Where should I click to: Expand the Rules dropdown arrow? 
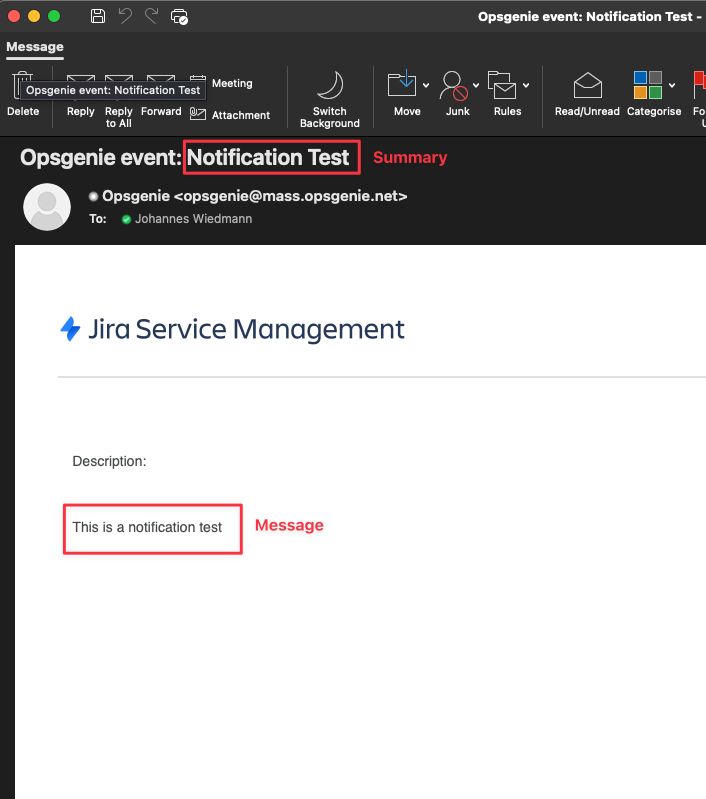(x=526, y=85)
